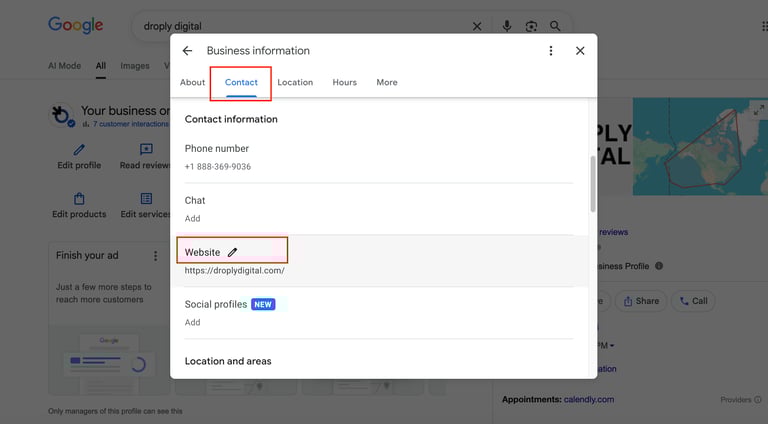768x424 pixels.
Task: Open Edit products bag icon
Action: (79, 198)
